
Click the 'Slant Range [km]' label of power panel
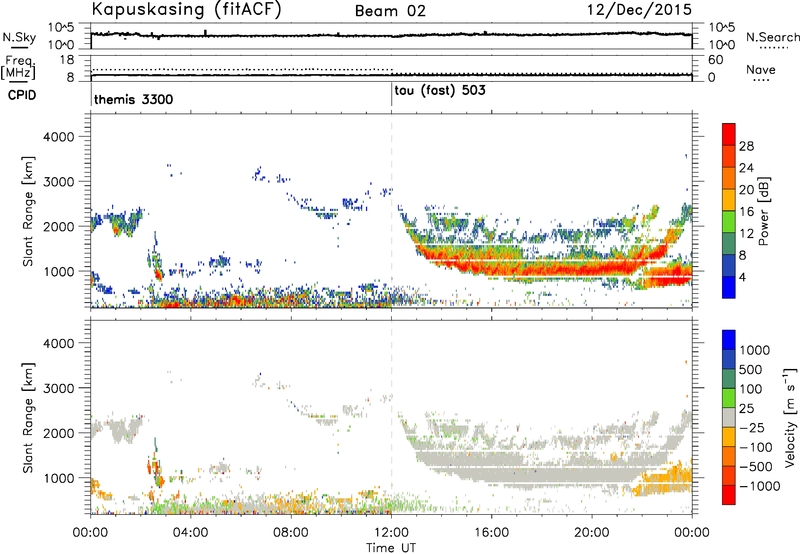coord(28,211)
